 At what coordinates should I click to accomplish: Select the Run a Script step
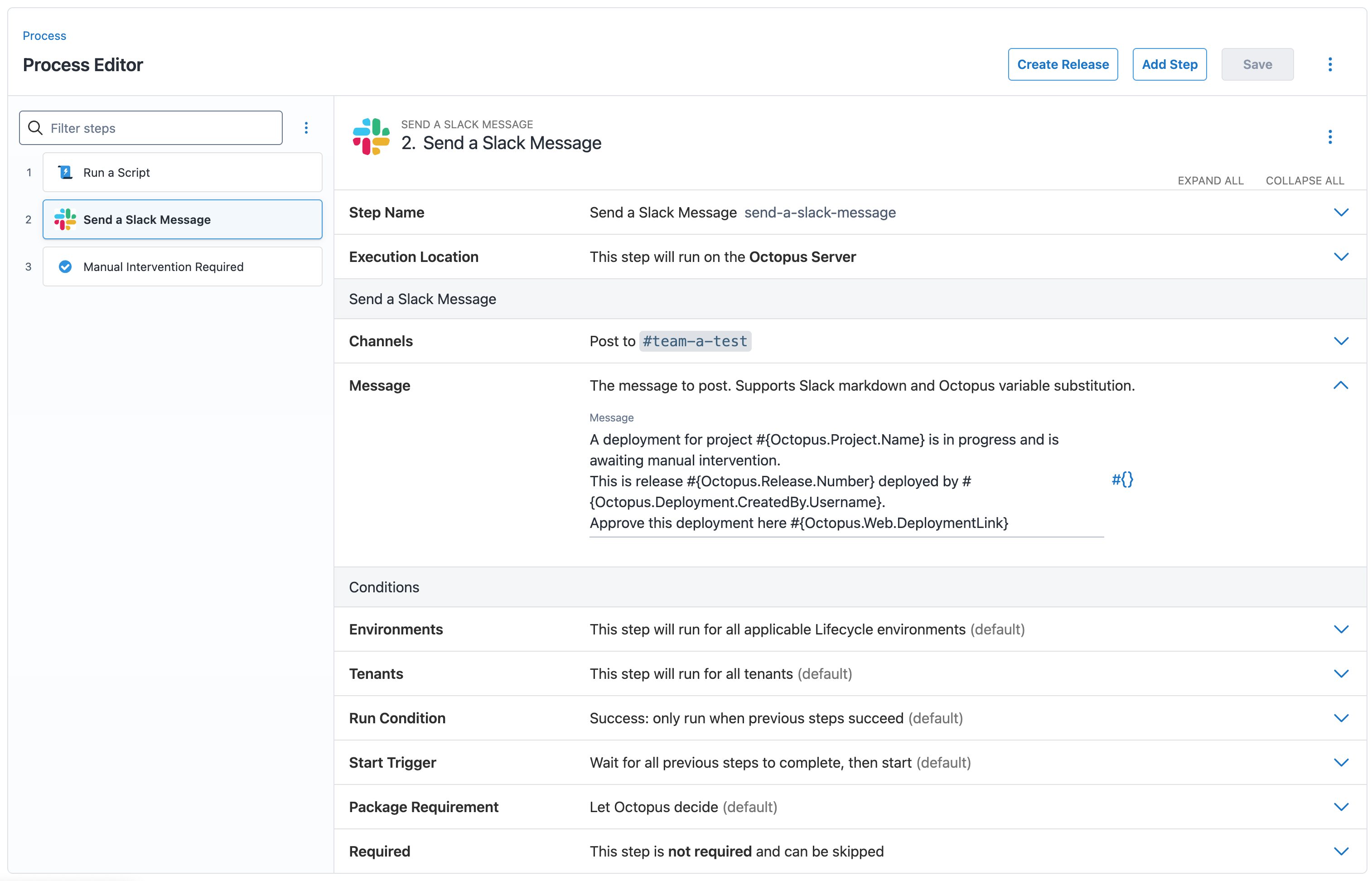[x=183, y=172]
